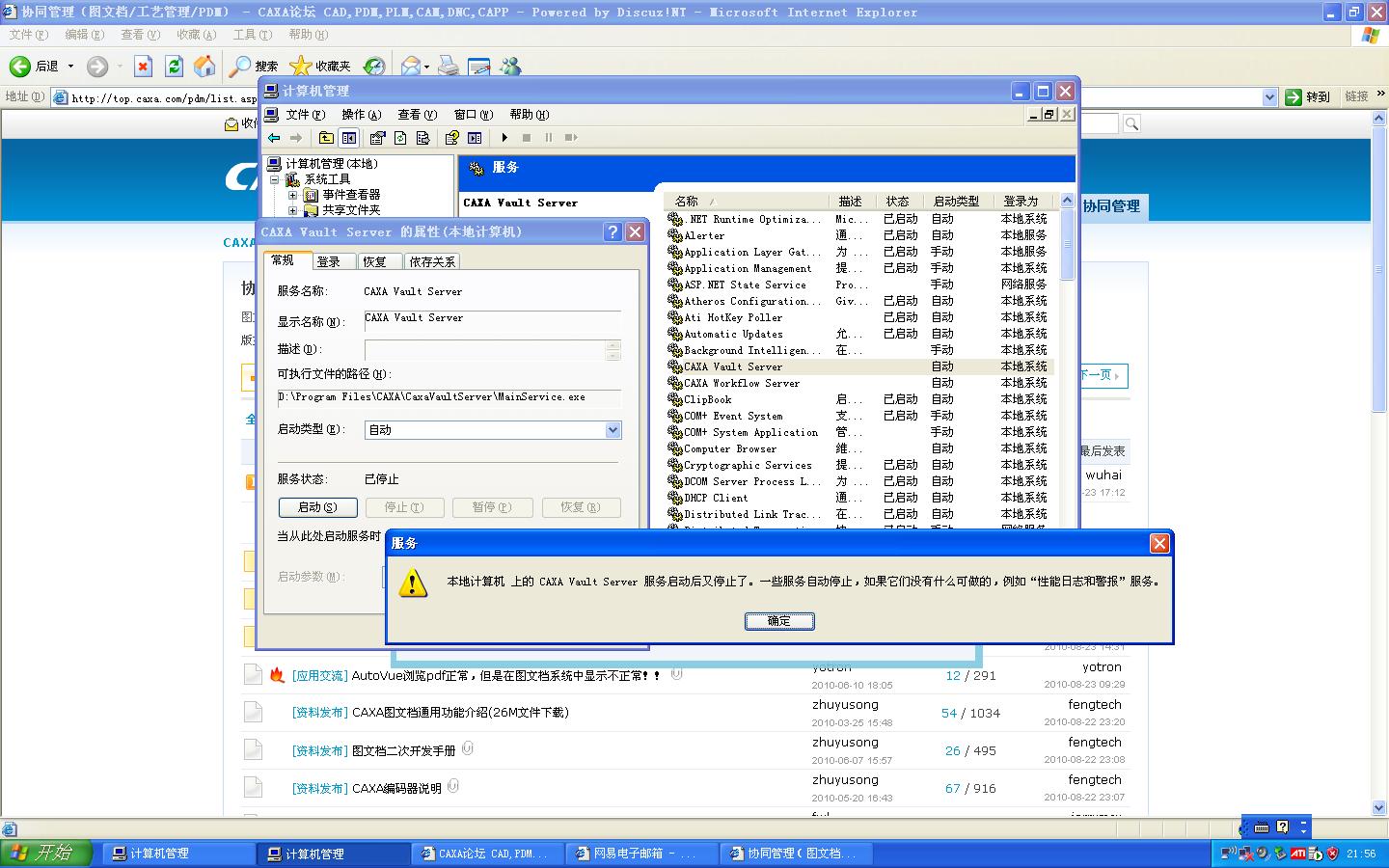Click the IE Messenger people icon
Viewport: 1389px width, 868px height.
click(510, 66)
